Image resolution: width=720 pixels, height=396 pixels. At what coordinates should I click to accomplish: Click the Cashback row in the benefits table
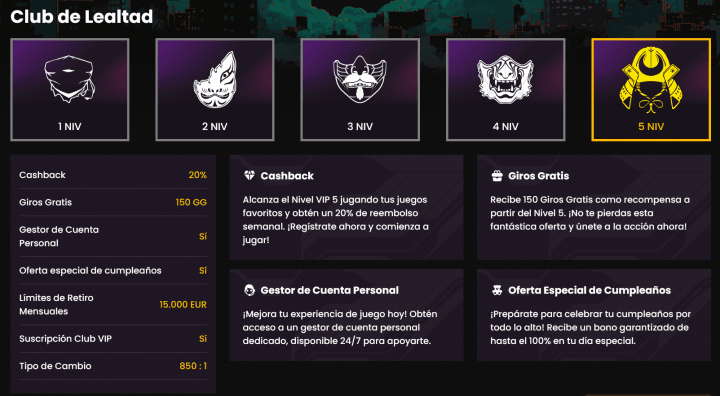click(113, 175)
